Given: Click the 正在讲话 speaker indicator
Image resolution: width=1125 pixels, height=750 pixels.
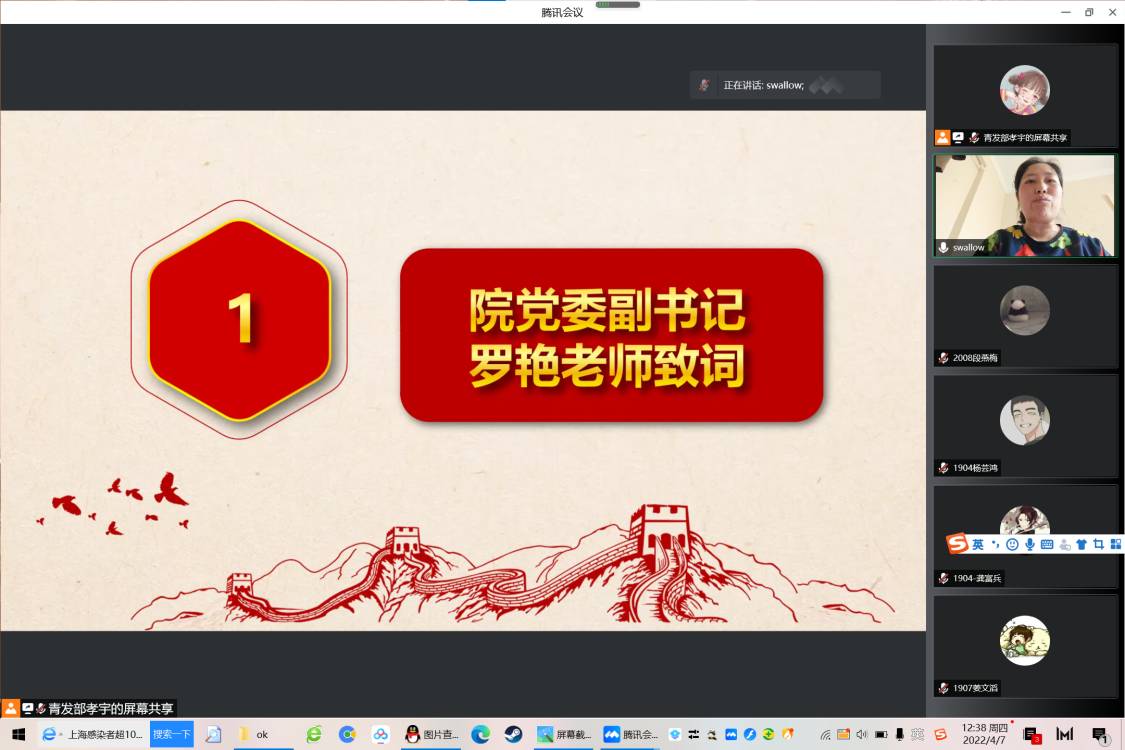Looking at the screenshot, I should (x=785, y=85).
